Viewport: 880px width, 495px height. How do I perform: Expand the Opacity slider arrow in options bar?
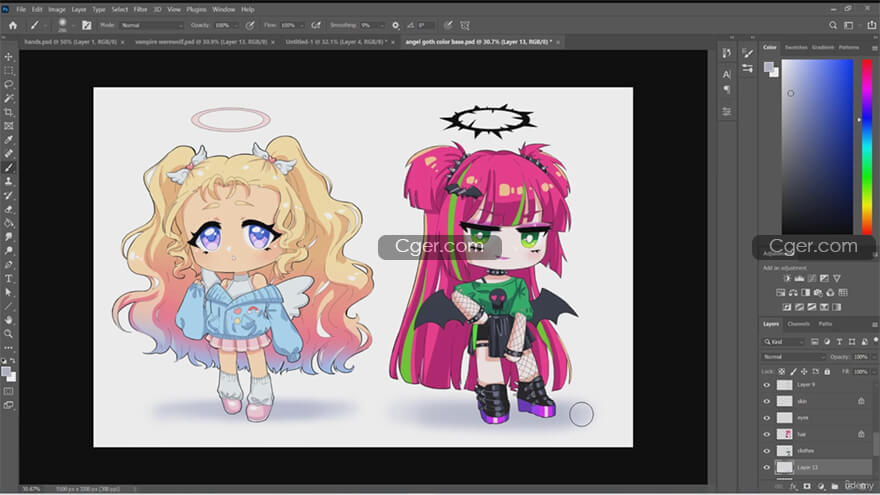(236, 25)
